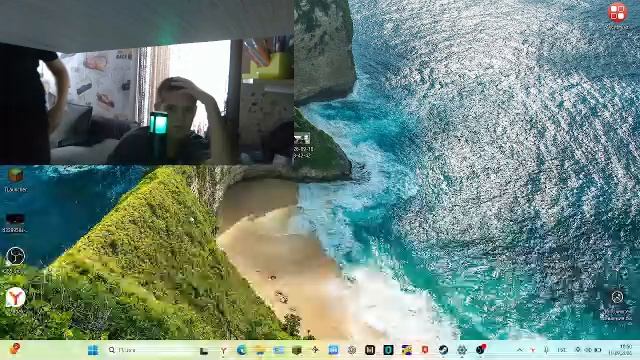The image size is (640, 360).
Task: Select the small image file beside webcam window
Action: [x=302, y=146]
